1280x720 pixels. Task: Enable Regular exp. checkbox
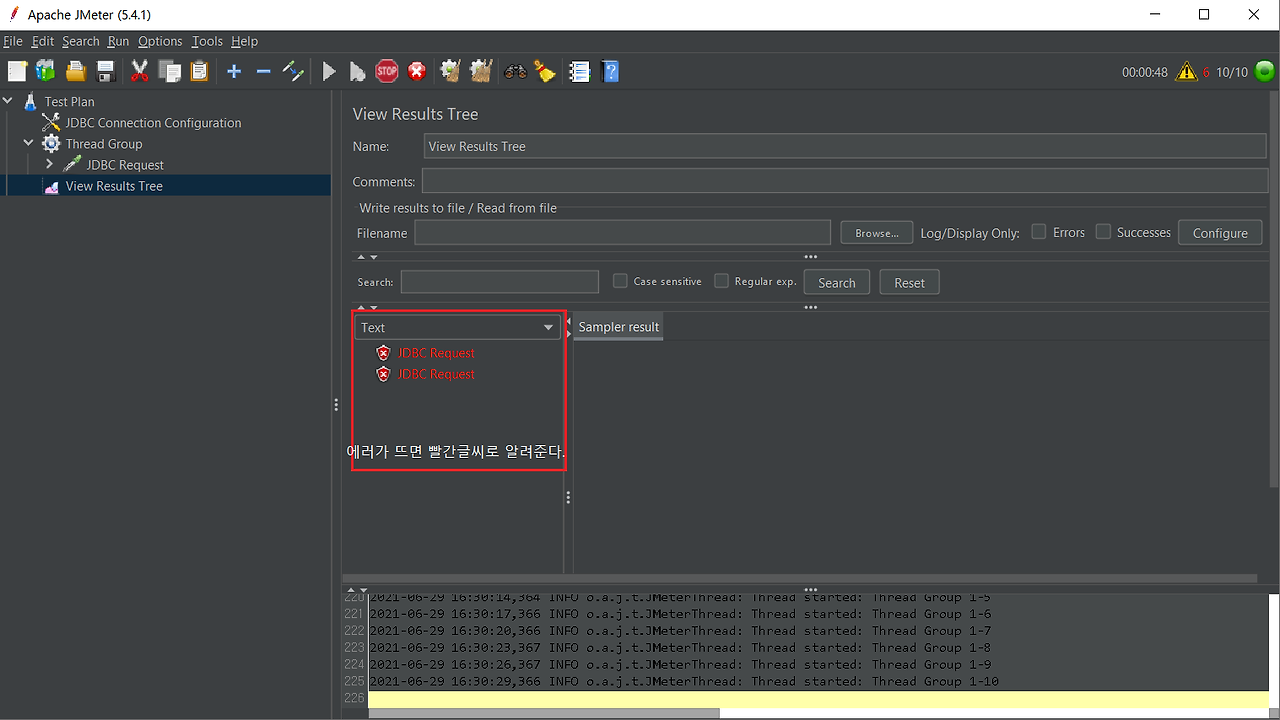[x=721, y=281]
